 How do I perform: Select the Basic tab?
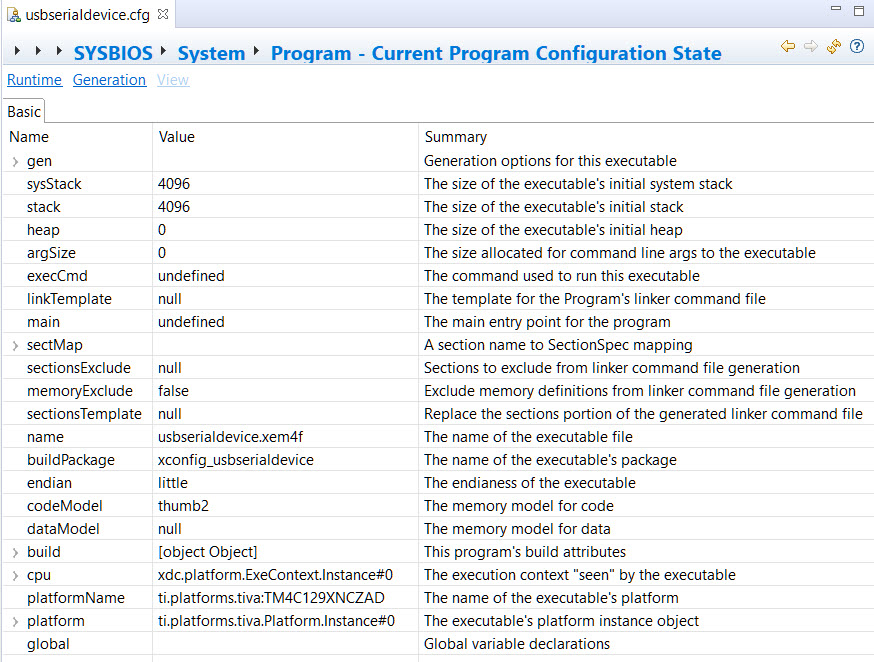point(24,112)
